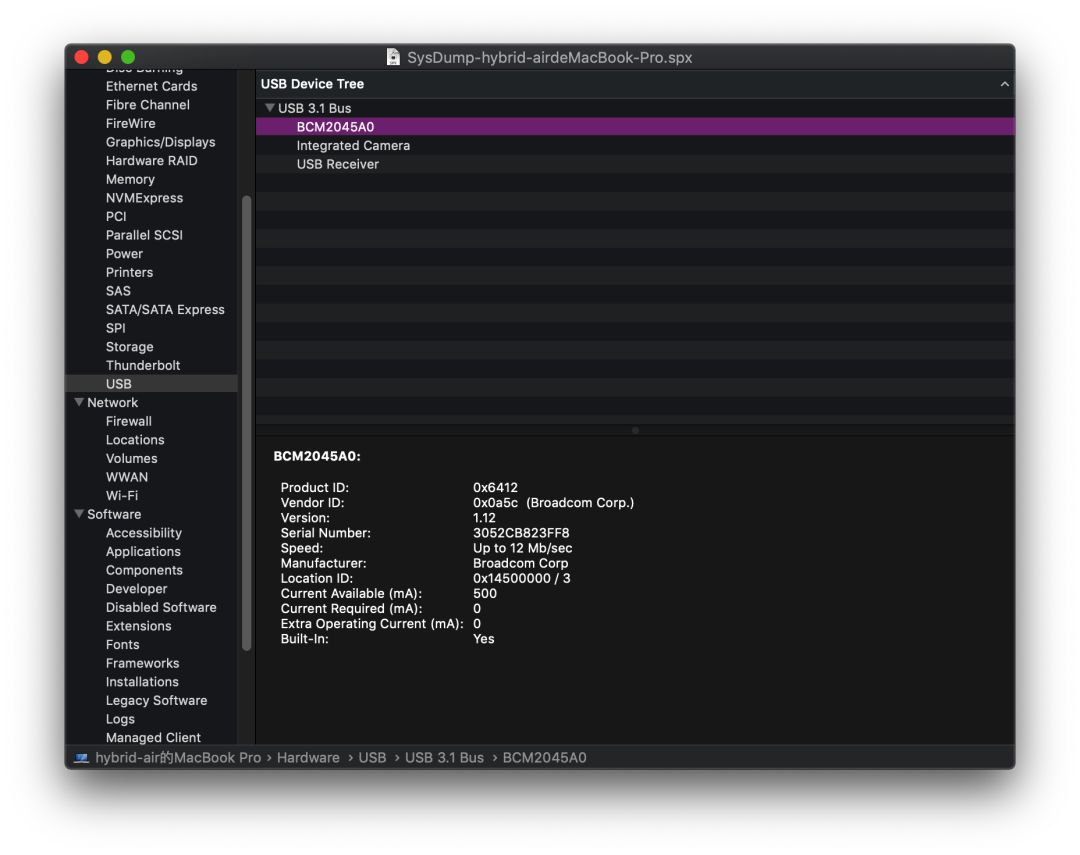Open Components under Software
This screenshot has height=855, width=1080.
[144, 570]
